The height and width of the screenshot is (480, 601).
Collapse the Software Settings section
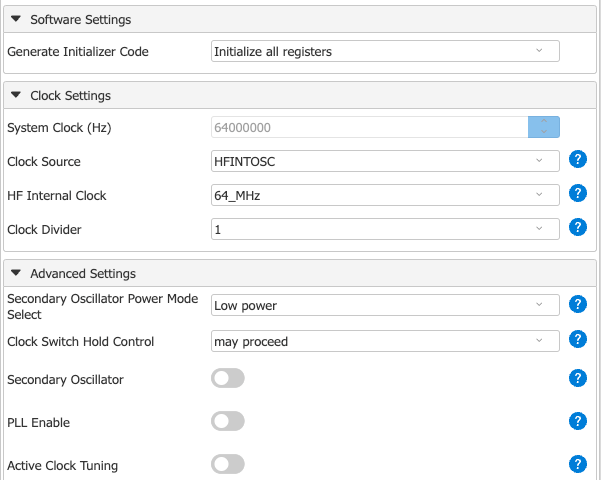pos(16,20)
